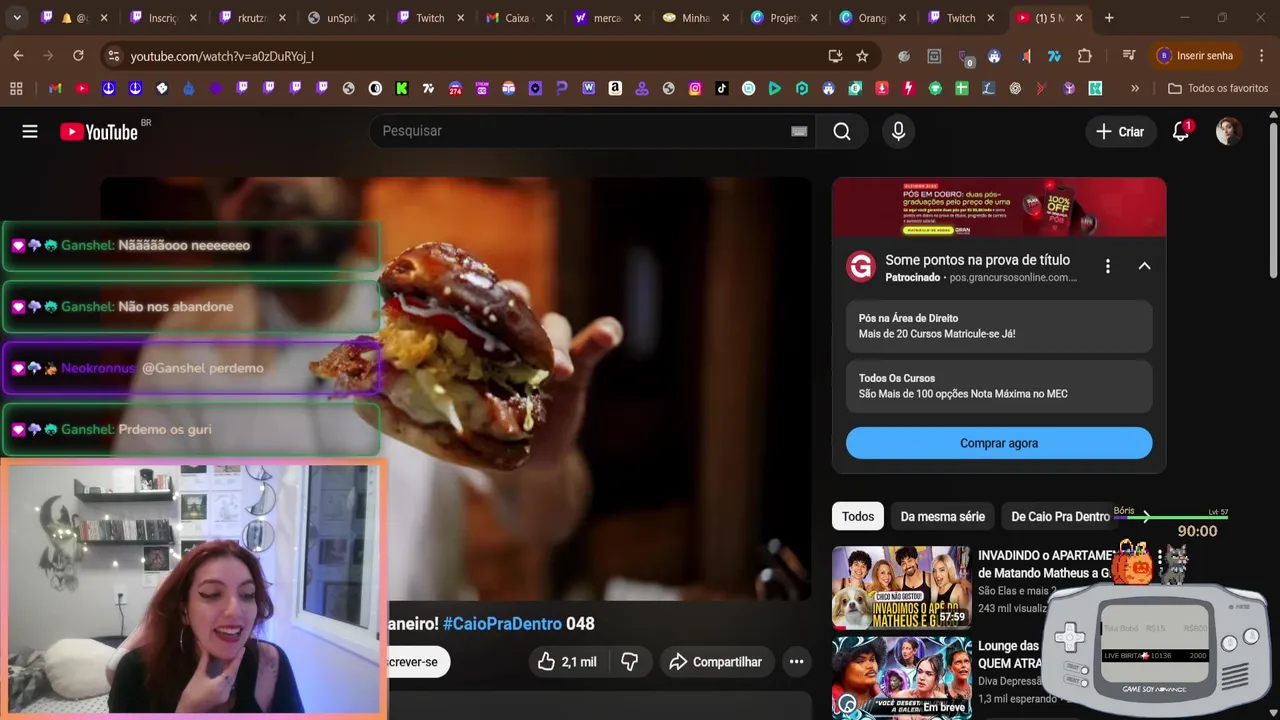
Task: Open the tab search dropdown arrow
Action: [17, 18]
